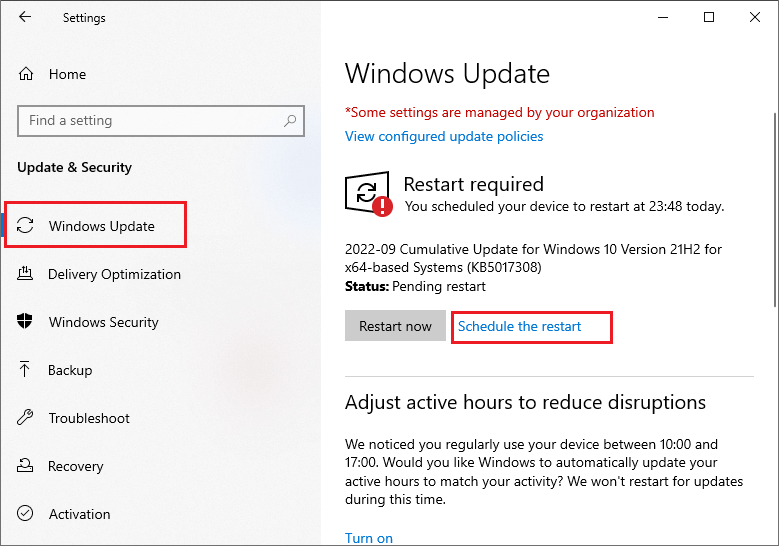Click the Status: Pending restart text
Viewport: 779px width, 546px height.
[x=415, y=286]
